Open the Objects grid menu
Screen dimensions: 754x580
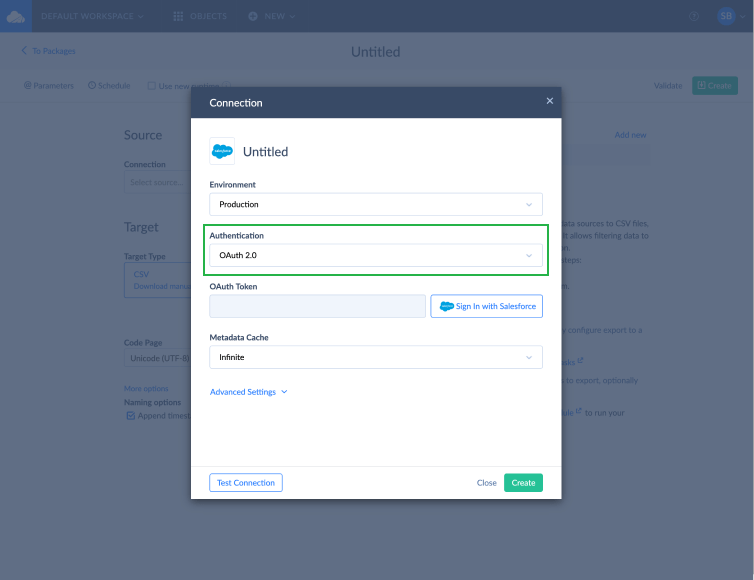pyautogui.click(x=200, y=16)
